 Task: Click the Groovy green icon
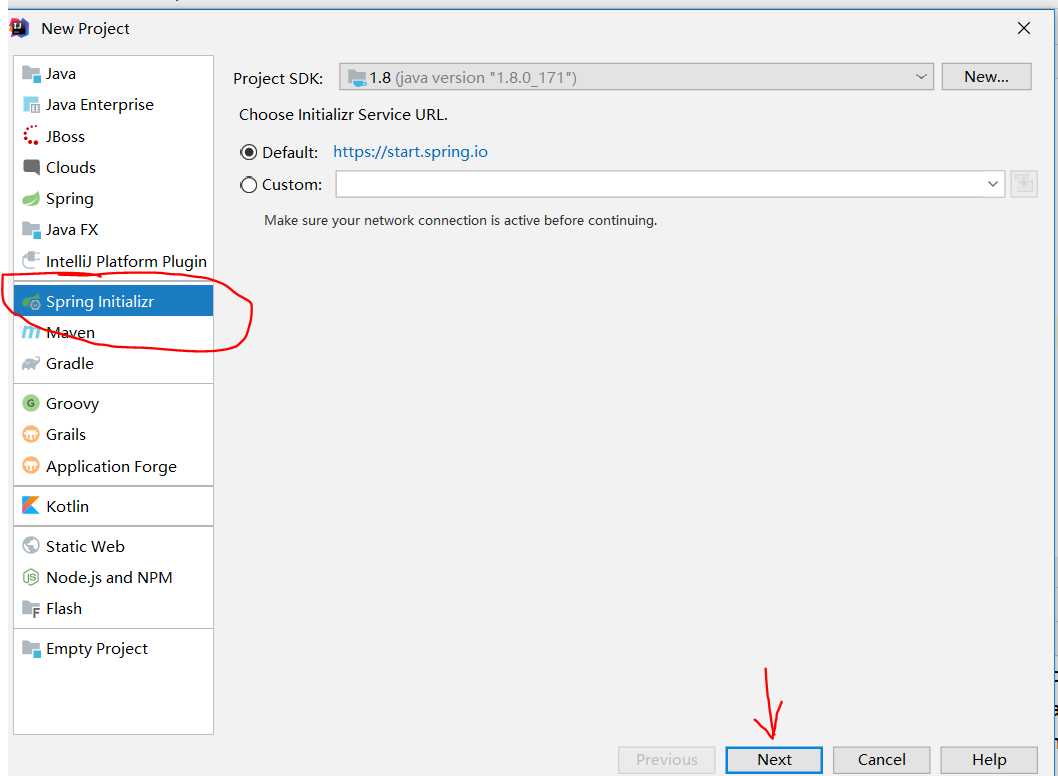tap(31, 403)
